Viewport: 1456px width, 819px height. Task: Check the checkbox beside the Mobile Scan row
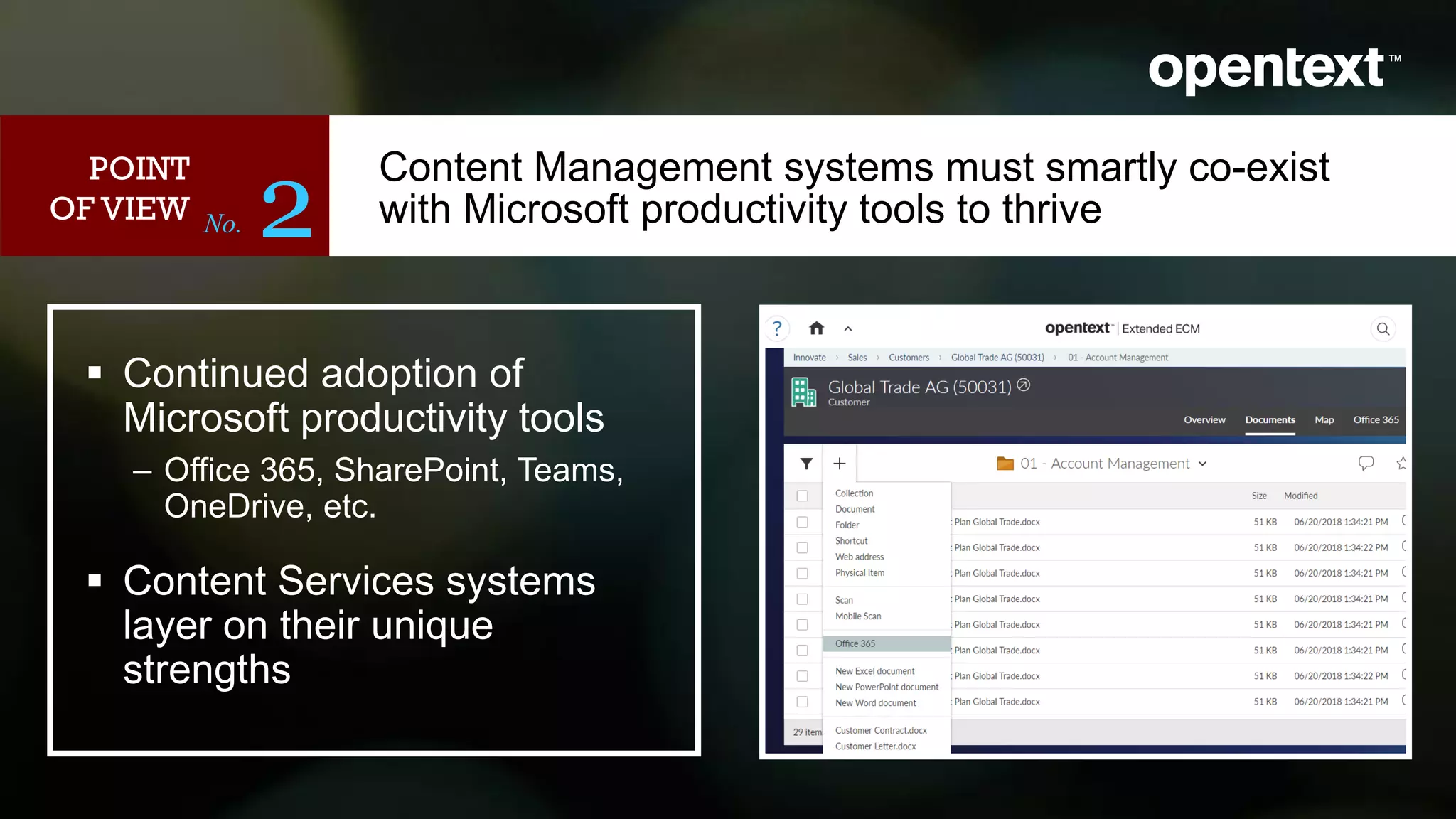point(803,624)
